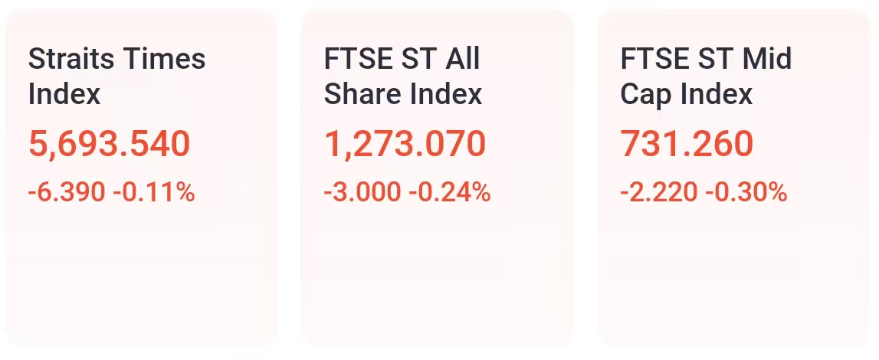Screen dimensions: 879x360
Task: Click the Straits Times Index title
Action: tap(117, 76)
